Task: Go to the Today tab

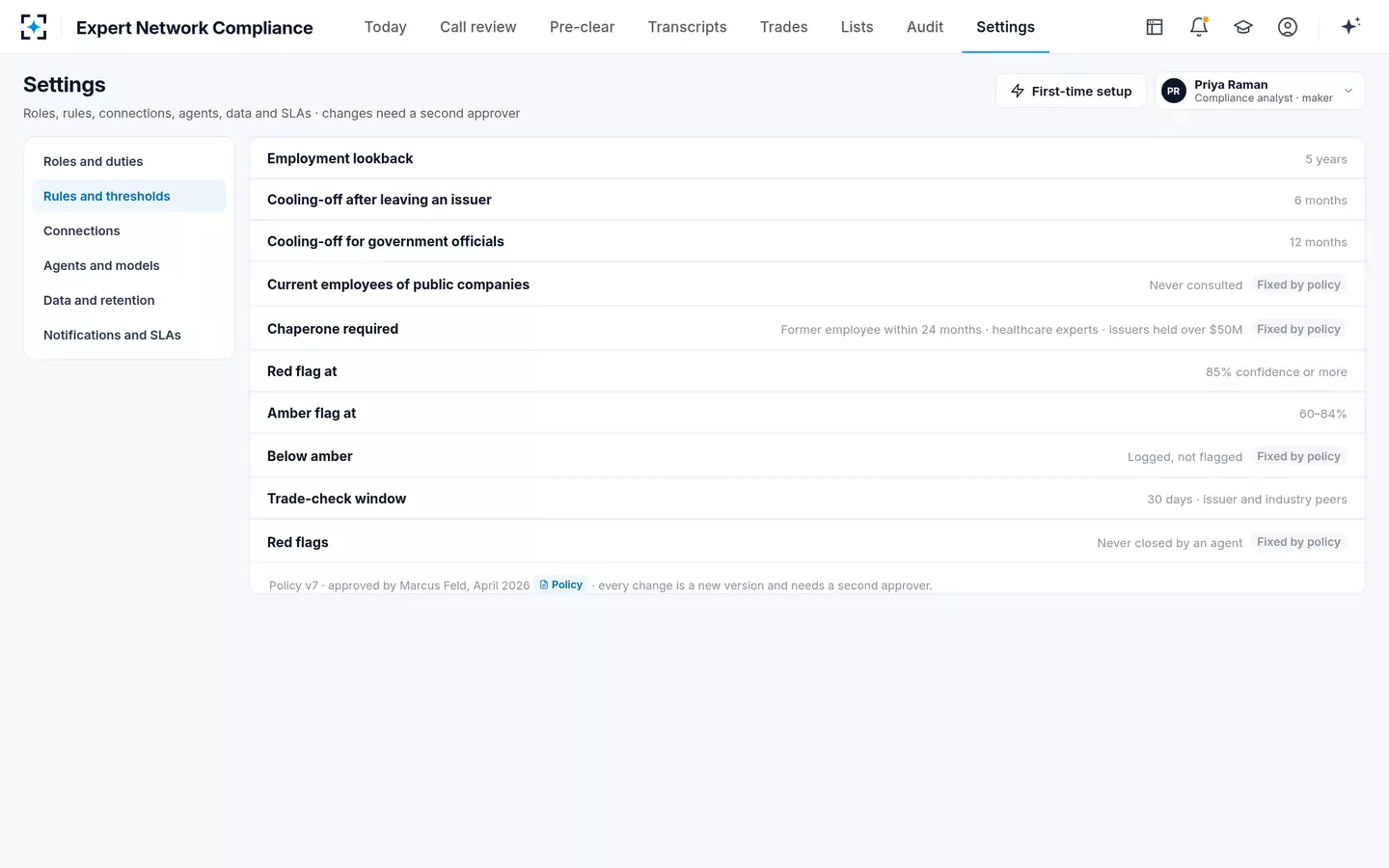Action: [x=386, y=27]
